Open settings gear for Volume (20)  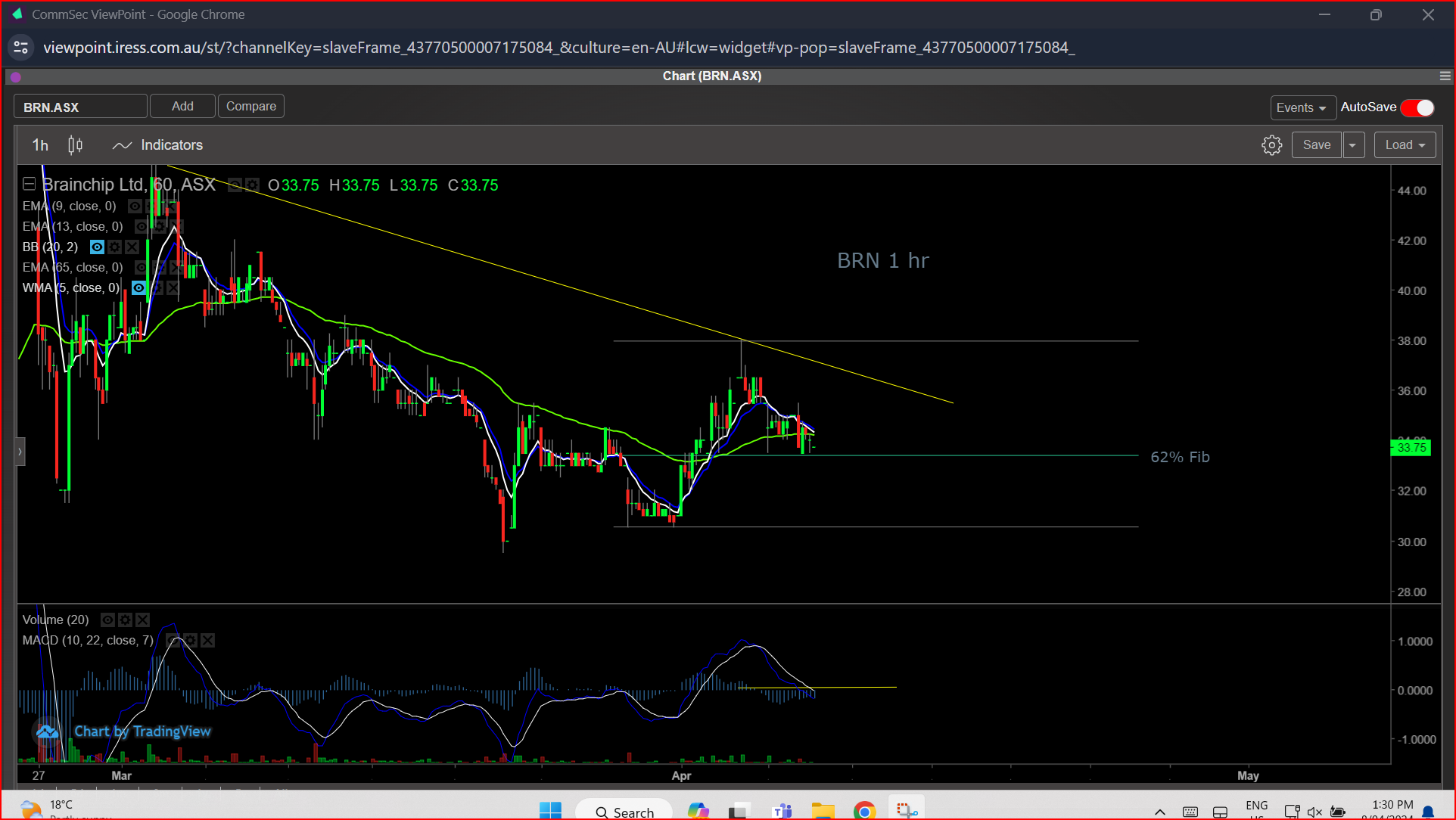point(125,620)
